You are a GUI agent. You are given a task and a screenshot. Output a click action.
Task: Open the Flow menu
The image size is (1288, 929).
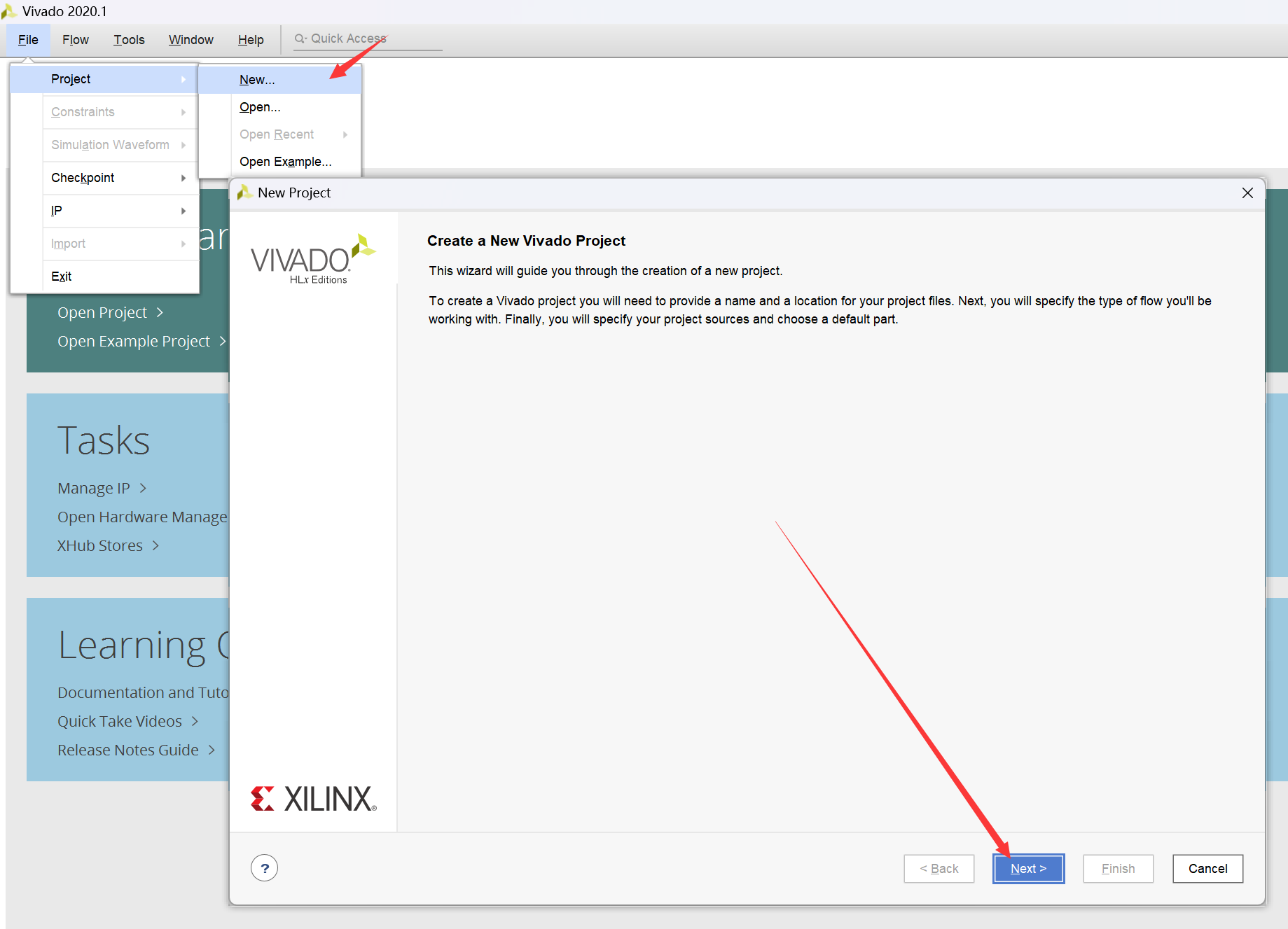[x=75, y=40]
